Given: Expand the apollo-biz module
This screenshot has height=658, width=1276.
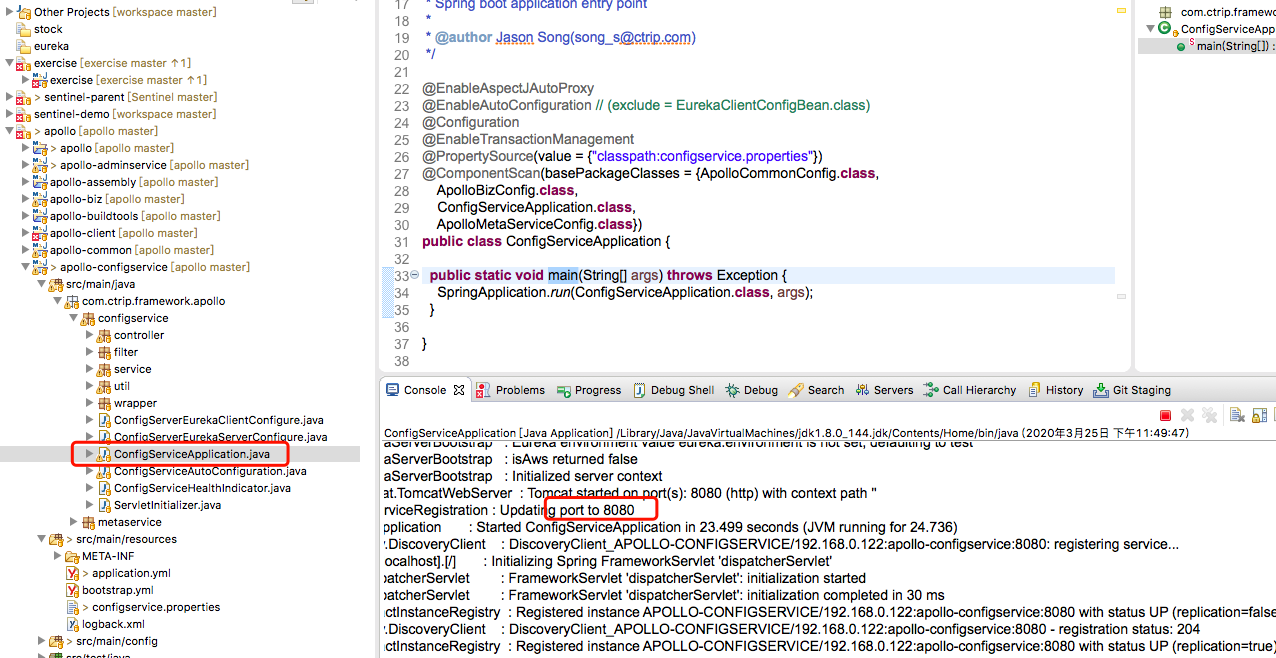Looking at the screenshot, I should click(x=26, y=199).
